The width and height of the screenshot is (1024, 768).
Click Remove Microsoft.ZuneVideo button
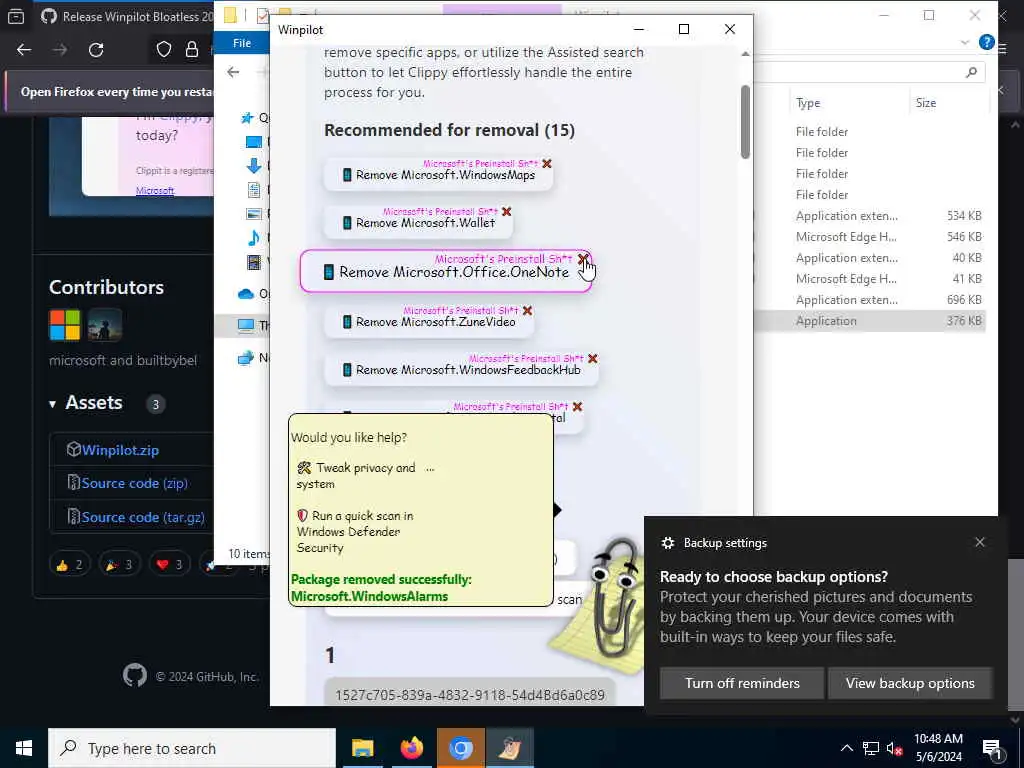pyautogui.click(x=429, y=322)
